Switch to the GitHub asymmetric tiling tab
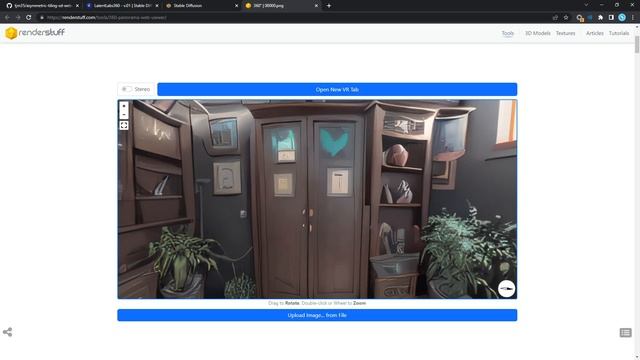Image resolution: width=640 pixels, height=360 pixels. click(x=42, y=6)
